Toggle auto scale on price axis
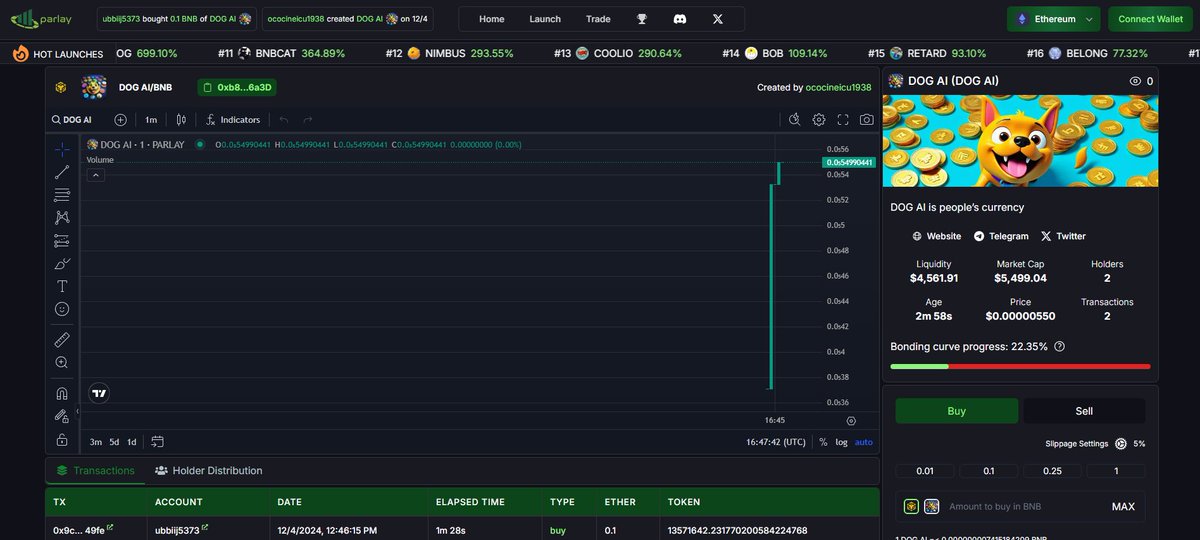Viewport: 1200px width, 540px height. pos(864,442)
